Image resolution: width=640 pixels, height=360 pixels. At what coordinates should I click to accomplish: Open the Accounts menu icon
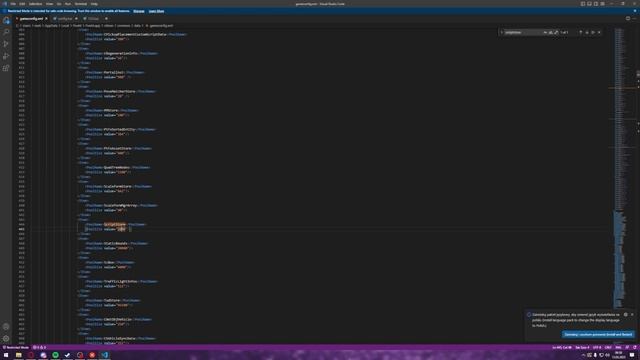click(x=6, y=327)
